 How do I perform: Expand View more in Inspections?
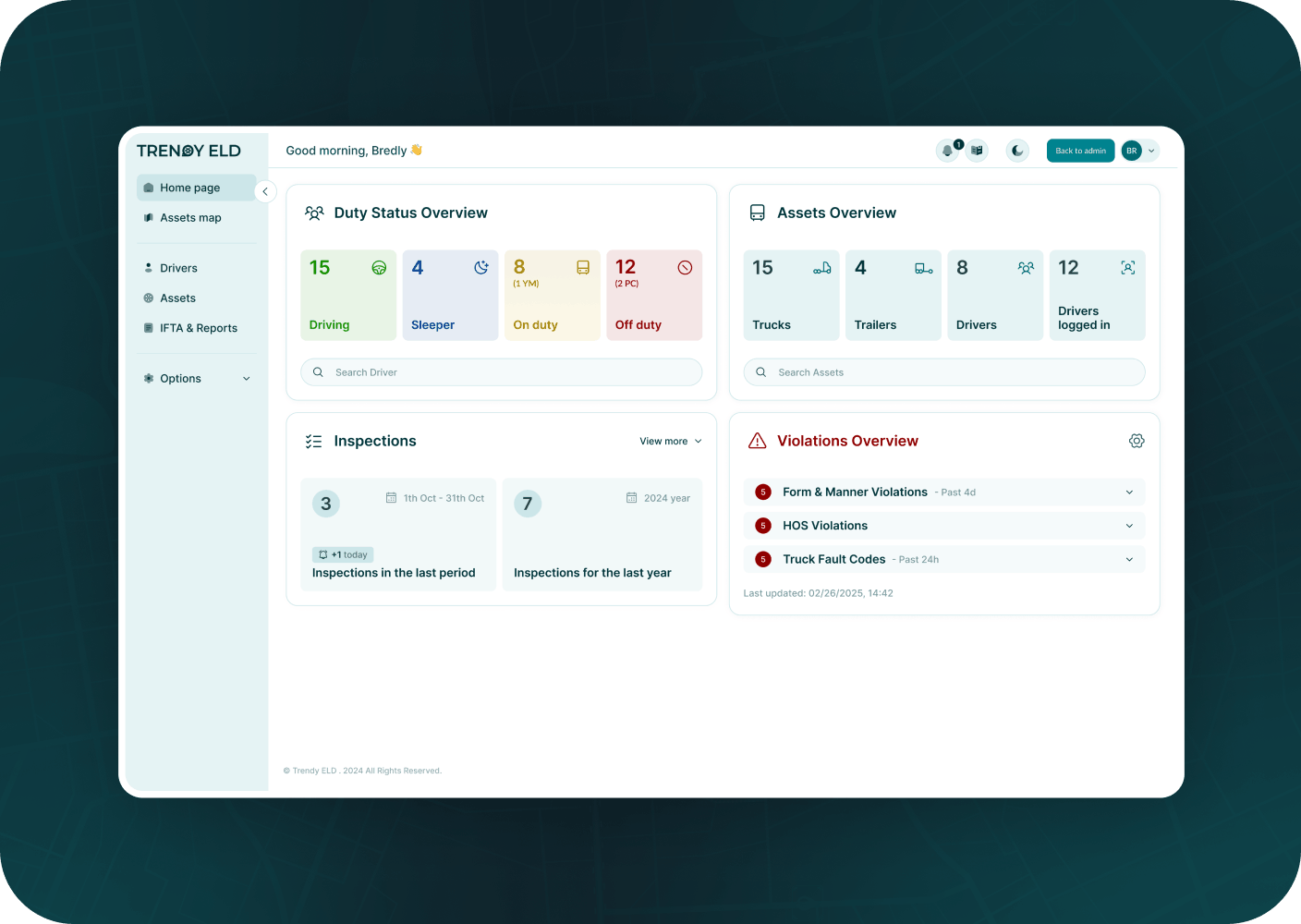(670, 442)
